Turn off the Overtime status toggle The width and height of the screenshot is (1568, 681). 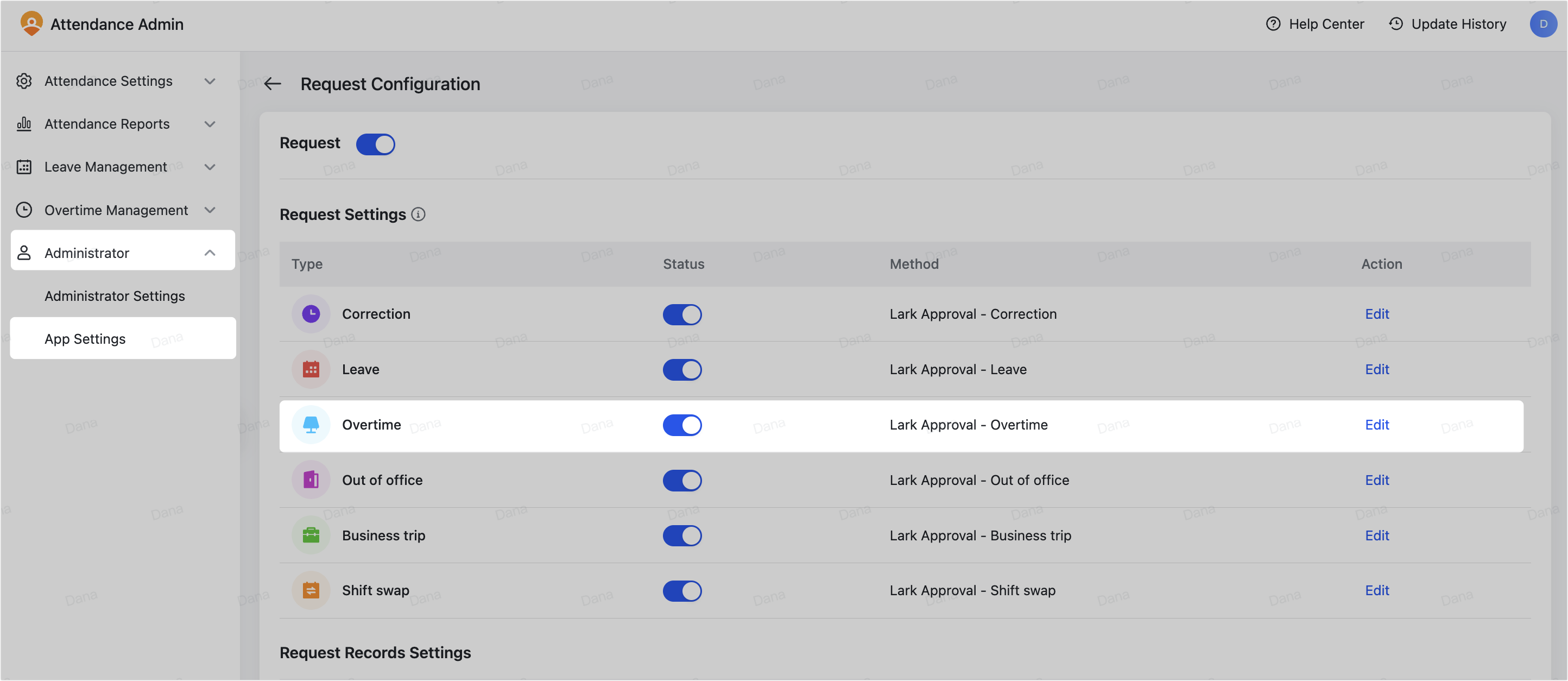682,425
